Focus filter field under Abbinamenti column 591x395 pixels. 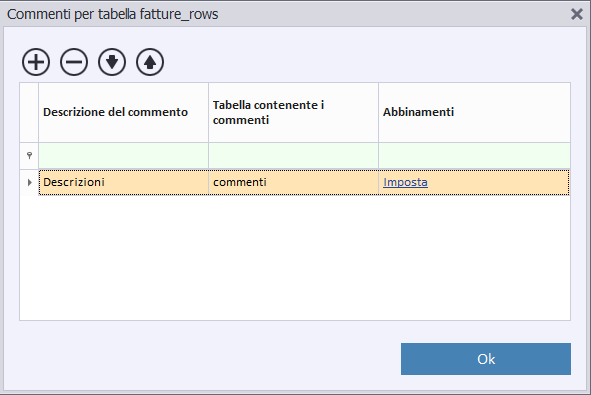(474, 156)
